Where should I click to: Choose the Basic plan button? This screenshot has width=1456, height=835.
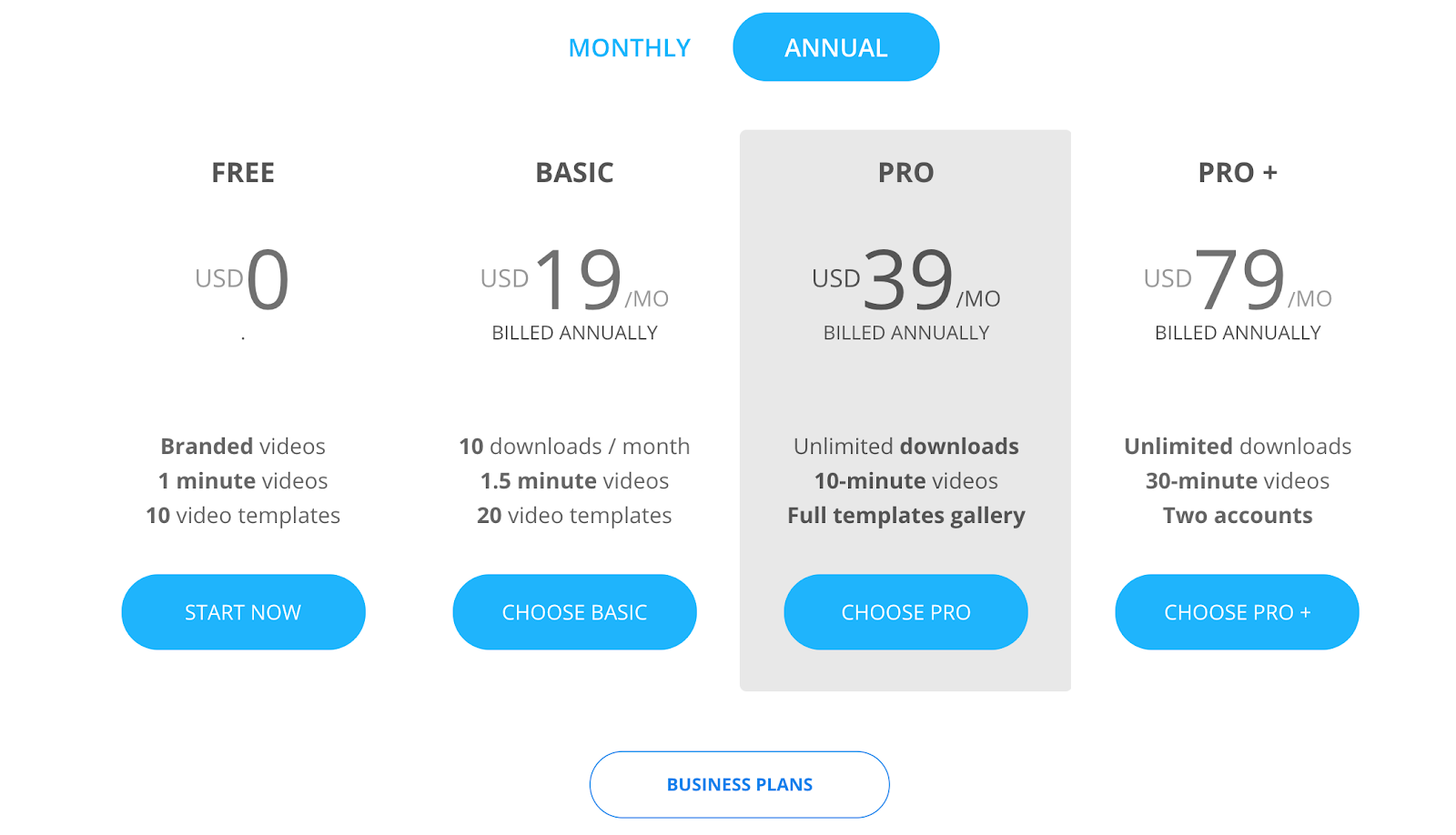coord(574,612)
